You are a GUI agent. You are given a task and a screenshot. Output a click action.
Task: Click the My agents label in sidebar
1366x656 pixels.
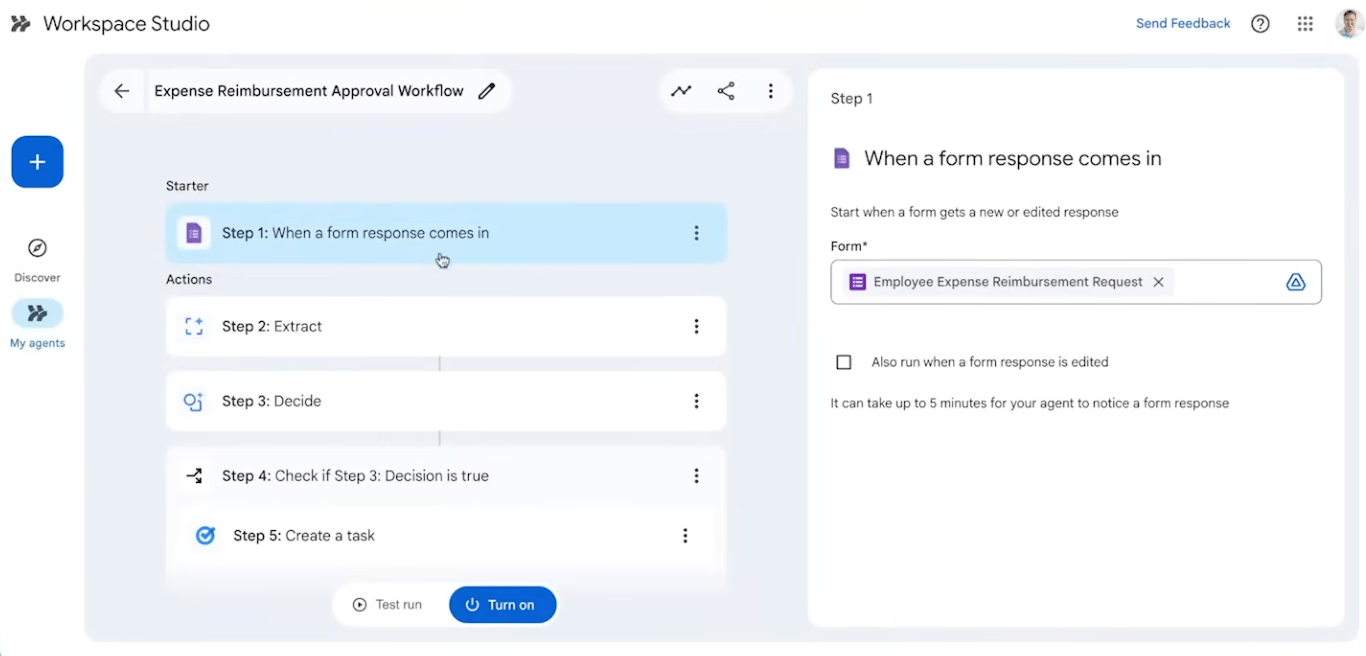point(37,343)
